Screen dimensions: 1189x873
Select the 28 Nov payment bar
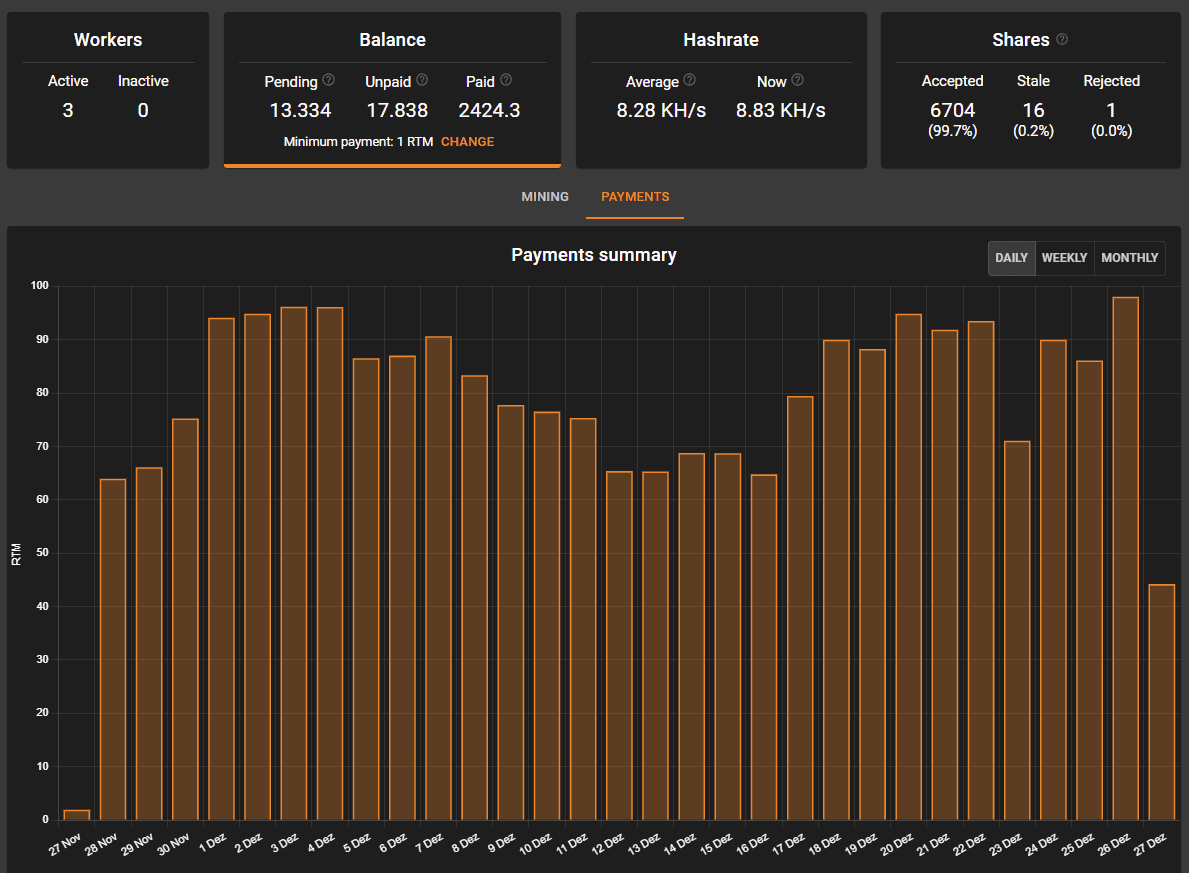113,649
